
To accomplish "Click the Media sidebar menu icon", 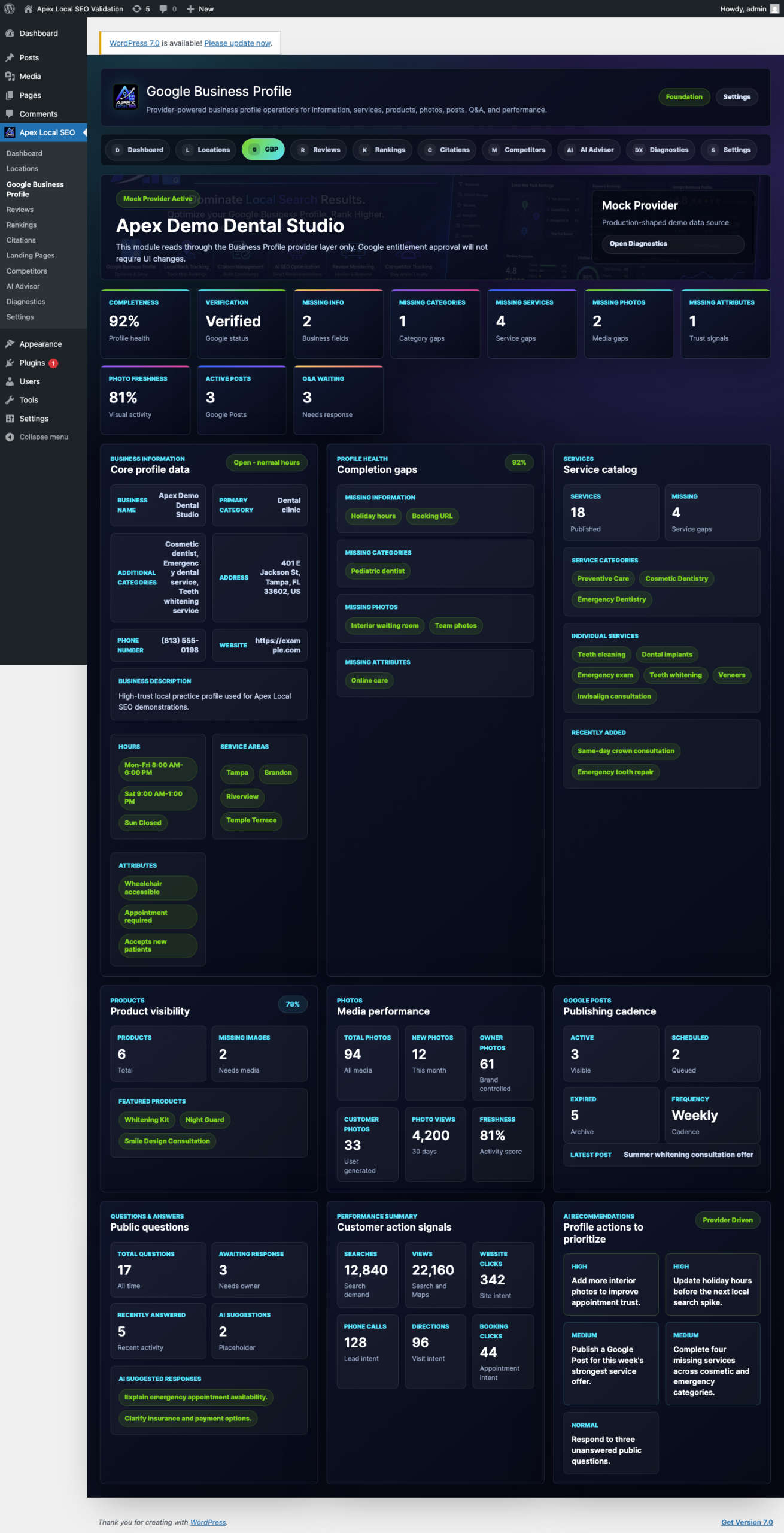I will (x=10, y=76).
